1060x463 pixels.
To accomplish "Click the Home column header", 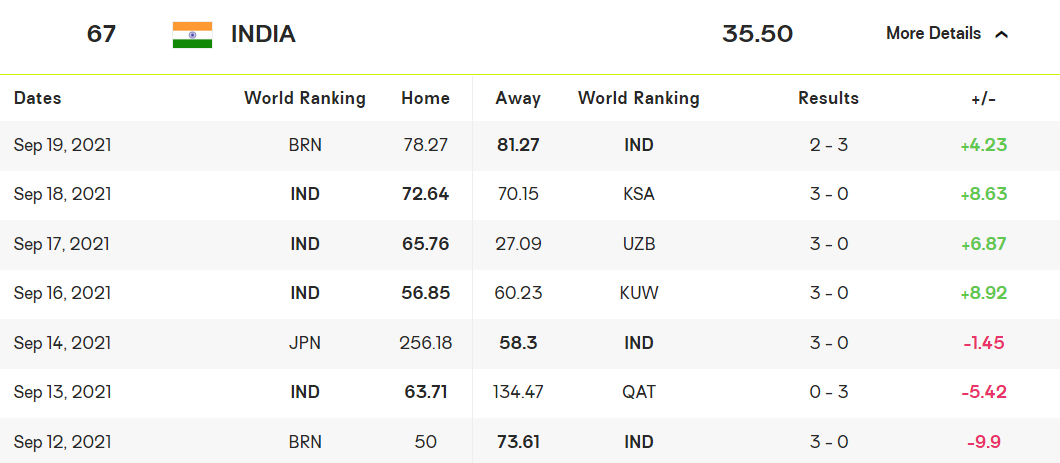I will click(425, 98).
